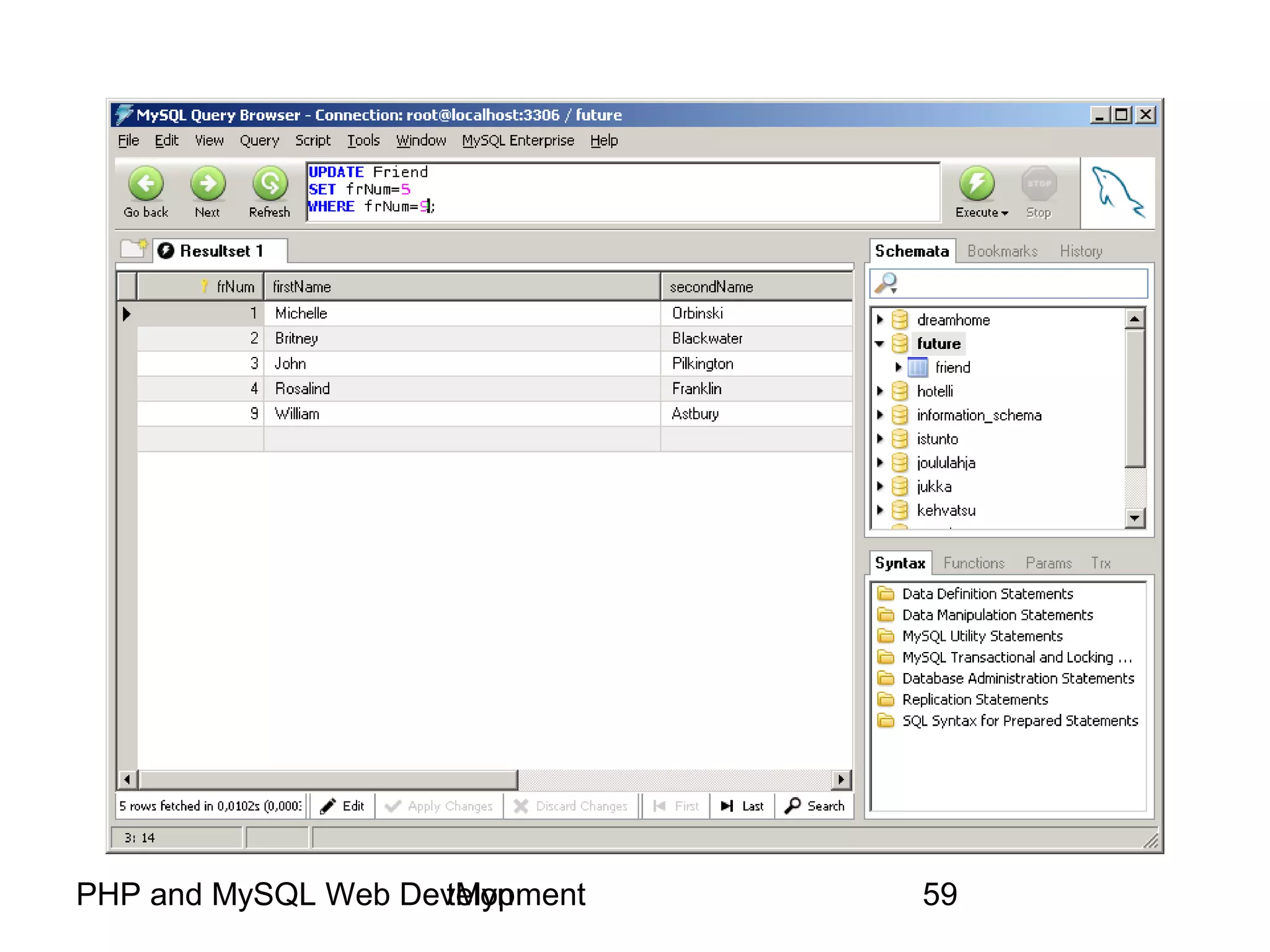
Task: Click the Search button
Action: (814, 806)
